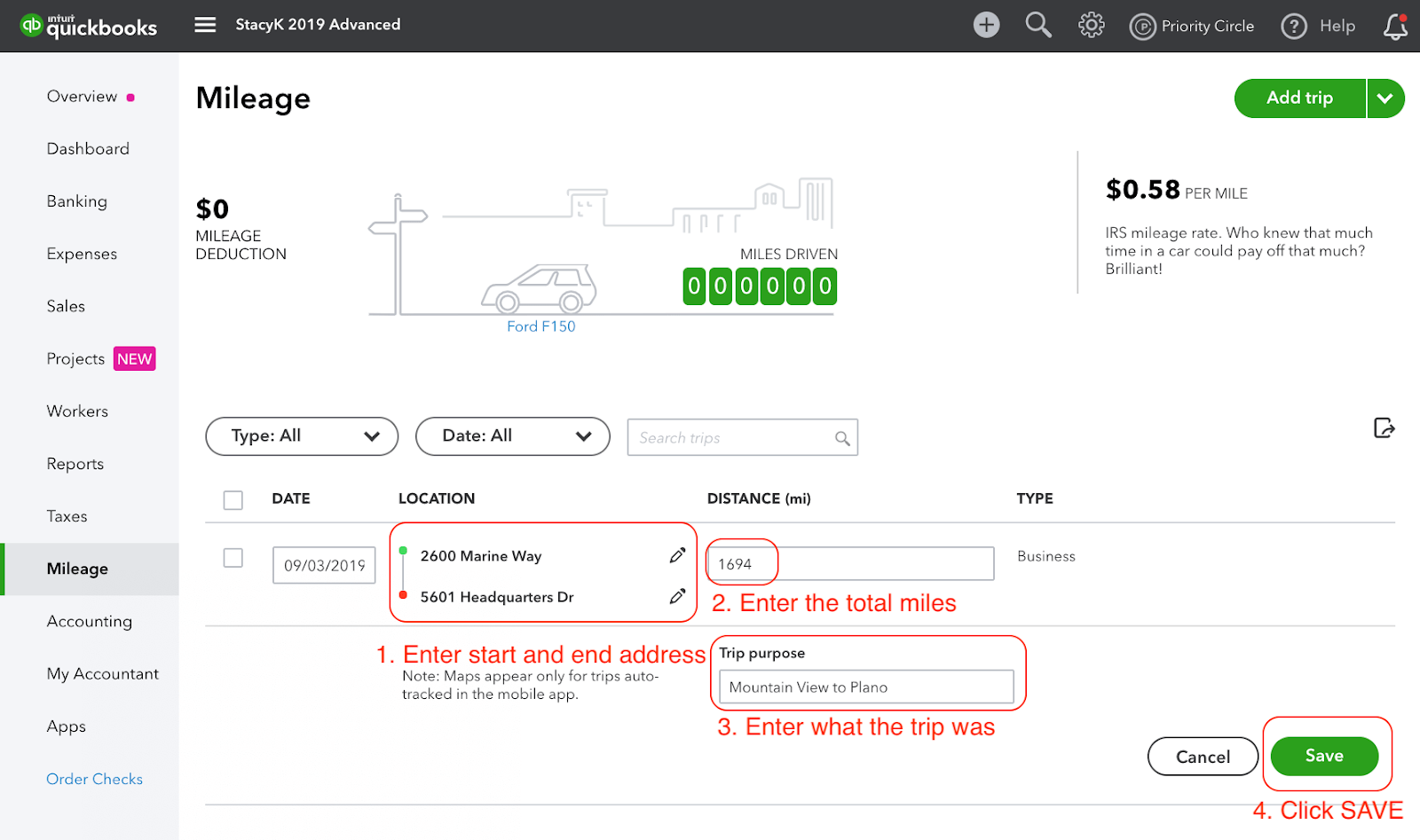Click the 2600 Marine Way address text
The image size is (1420, 840).
coord(481,556)
